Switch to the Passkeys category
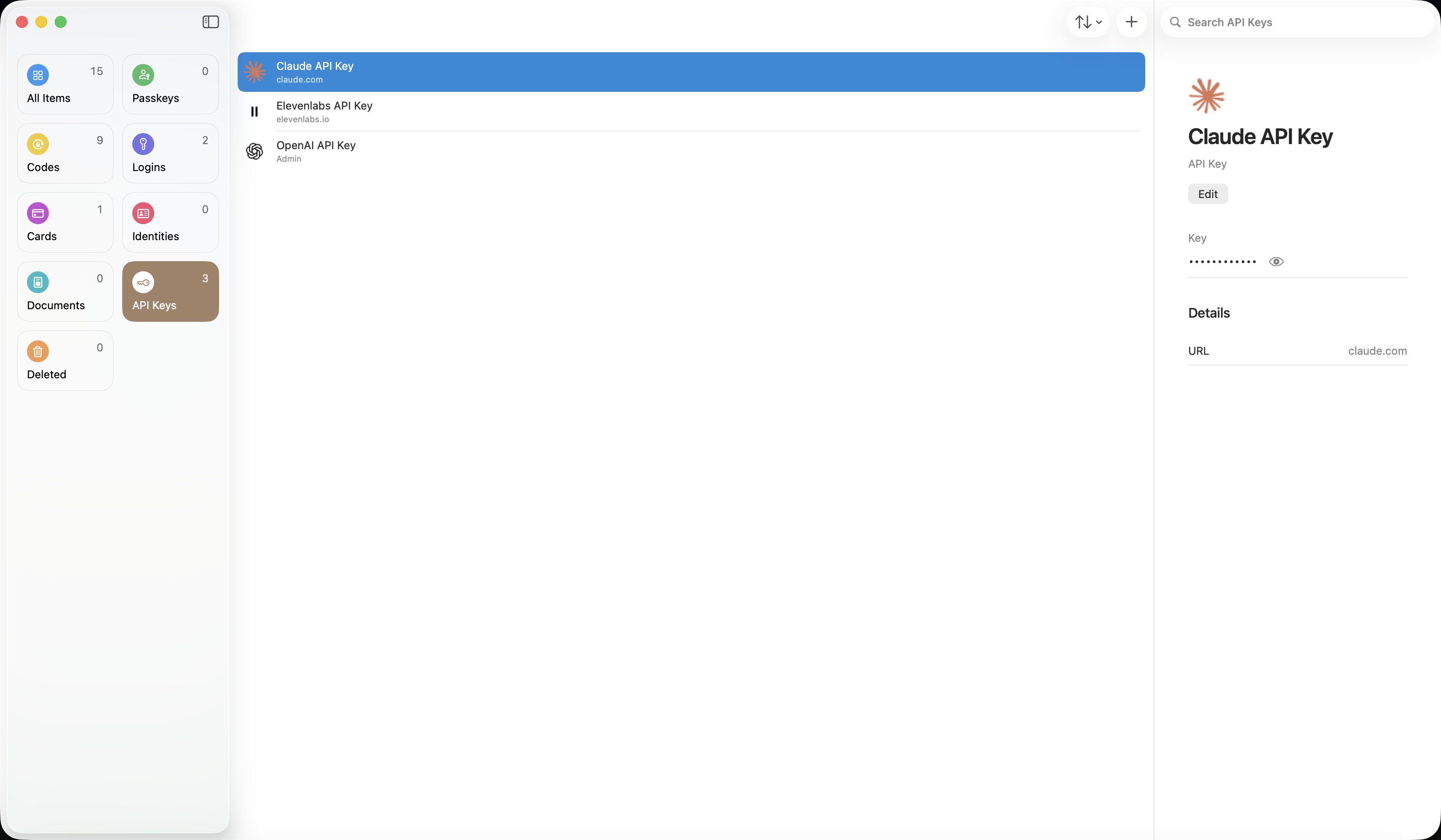The height and width of the screenshot is (840, 1441). tap(170, 84)
